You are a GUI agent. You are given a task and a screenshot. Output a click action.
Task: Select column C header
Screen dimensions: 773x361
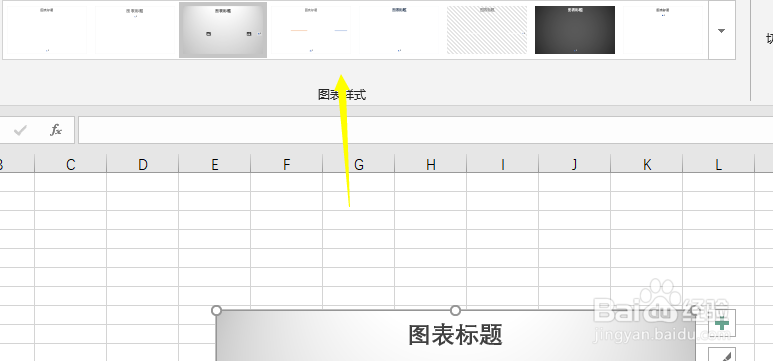[70, 164]
